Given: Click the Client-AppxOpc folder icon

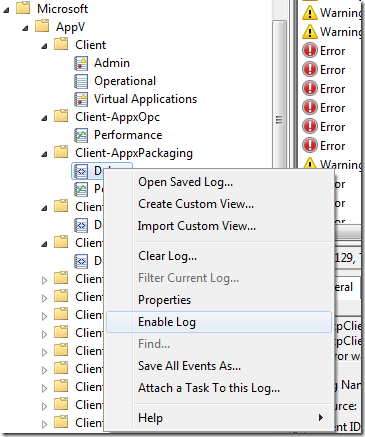Looking at the screenshot, I should point(61,116).
